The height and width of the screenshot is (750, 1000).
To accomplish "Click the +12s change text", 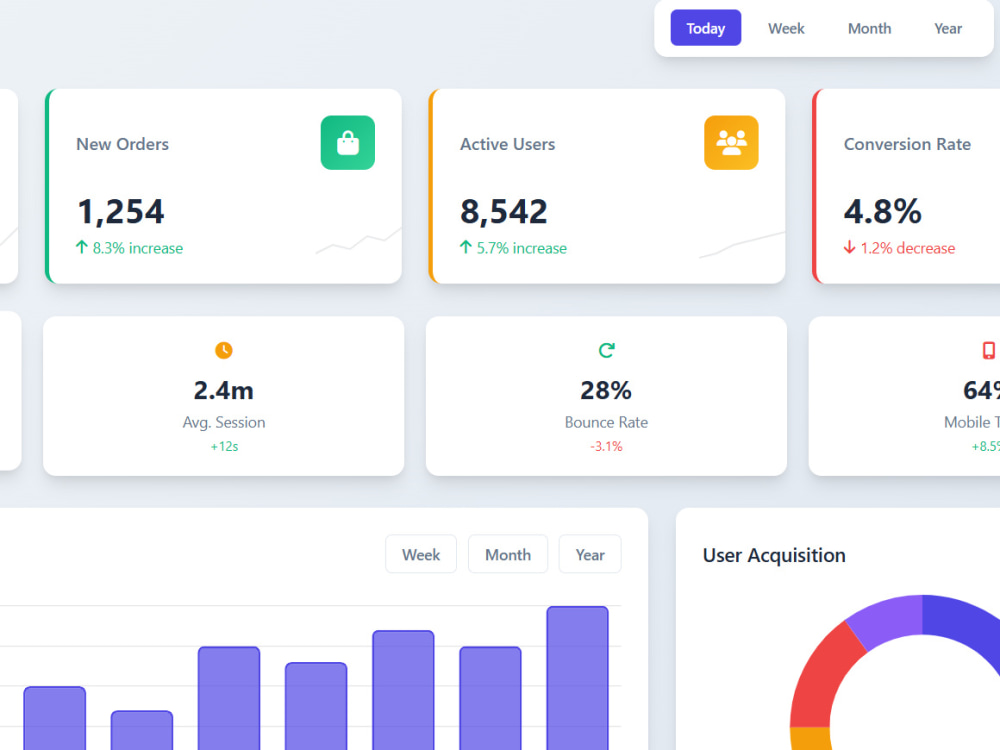I will click(x=224, y=446).
